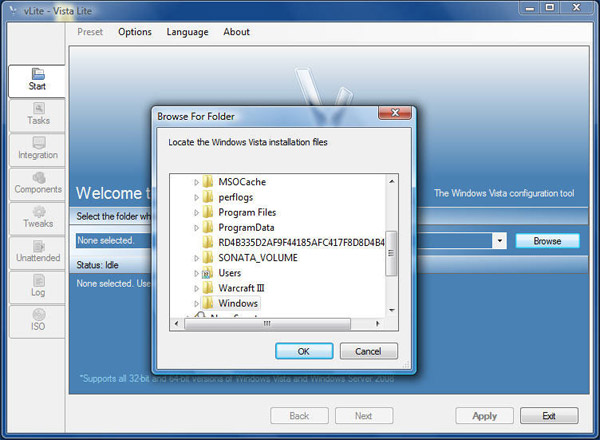Open the Components sidebar tab
Viewport: 600px width, 440px height.
tap(37, 184)
